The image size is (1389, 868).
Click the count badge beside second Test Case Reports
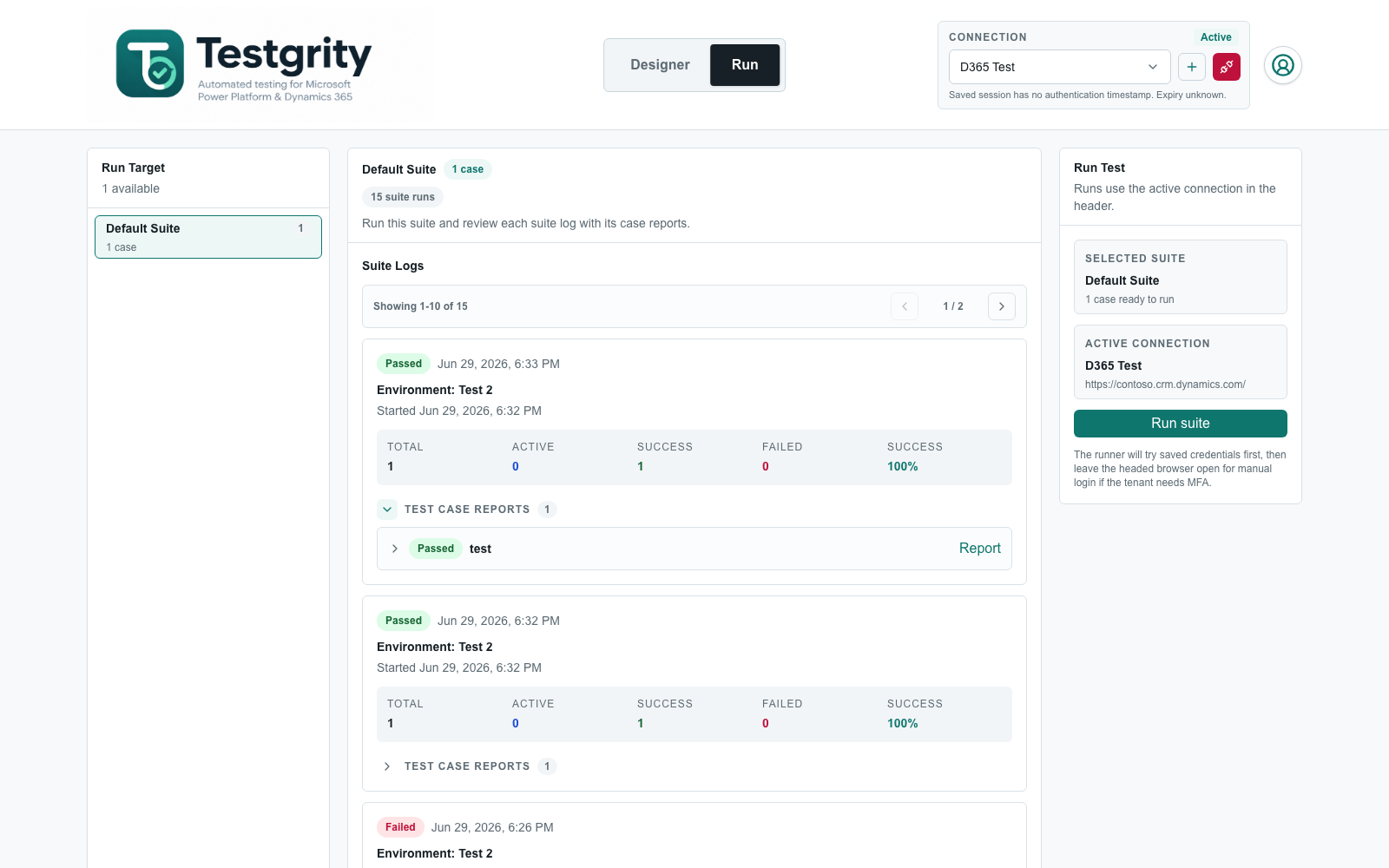point(547,766)
